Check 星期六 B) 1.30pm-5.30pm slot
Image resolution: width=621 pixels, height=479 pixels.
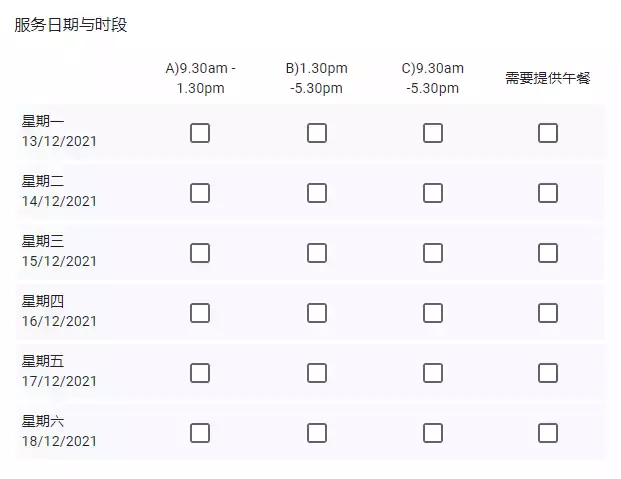317,433
